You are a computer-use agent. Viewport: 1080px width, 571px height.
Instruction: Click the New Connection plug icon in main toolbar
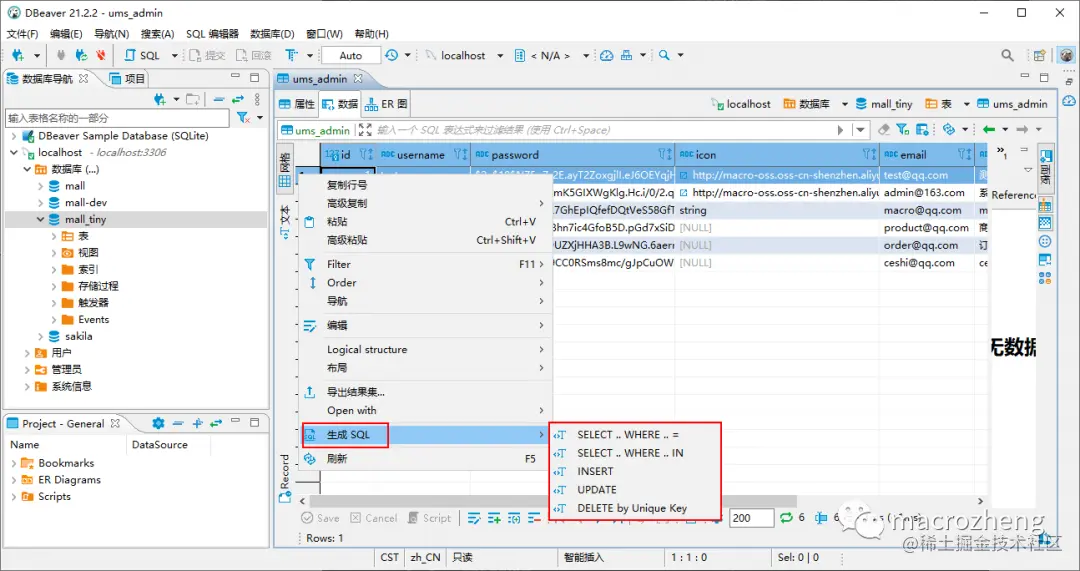pos(18,56)
